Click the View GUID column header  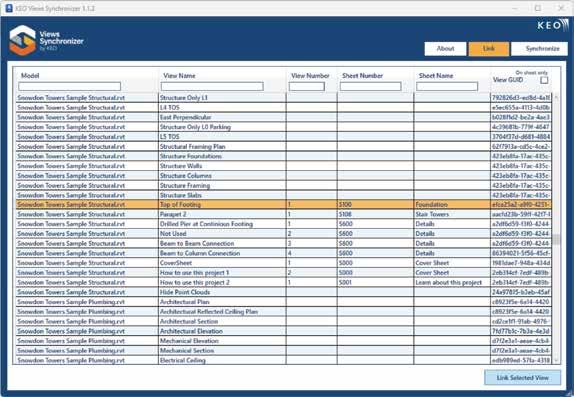pyautogui.click(x=508, y=80)
